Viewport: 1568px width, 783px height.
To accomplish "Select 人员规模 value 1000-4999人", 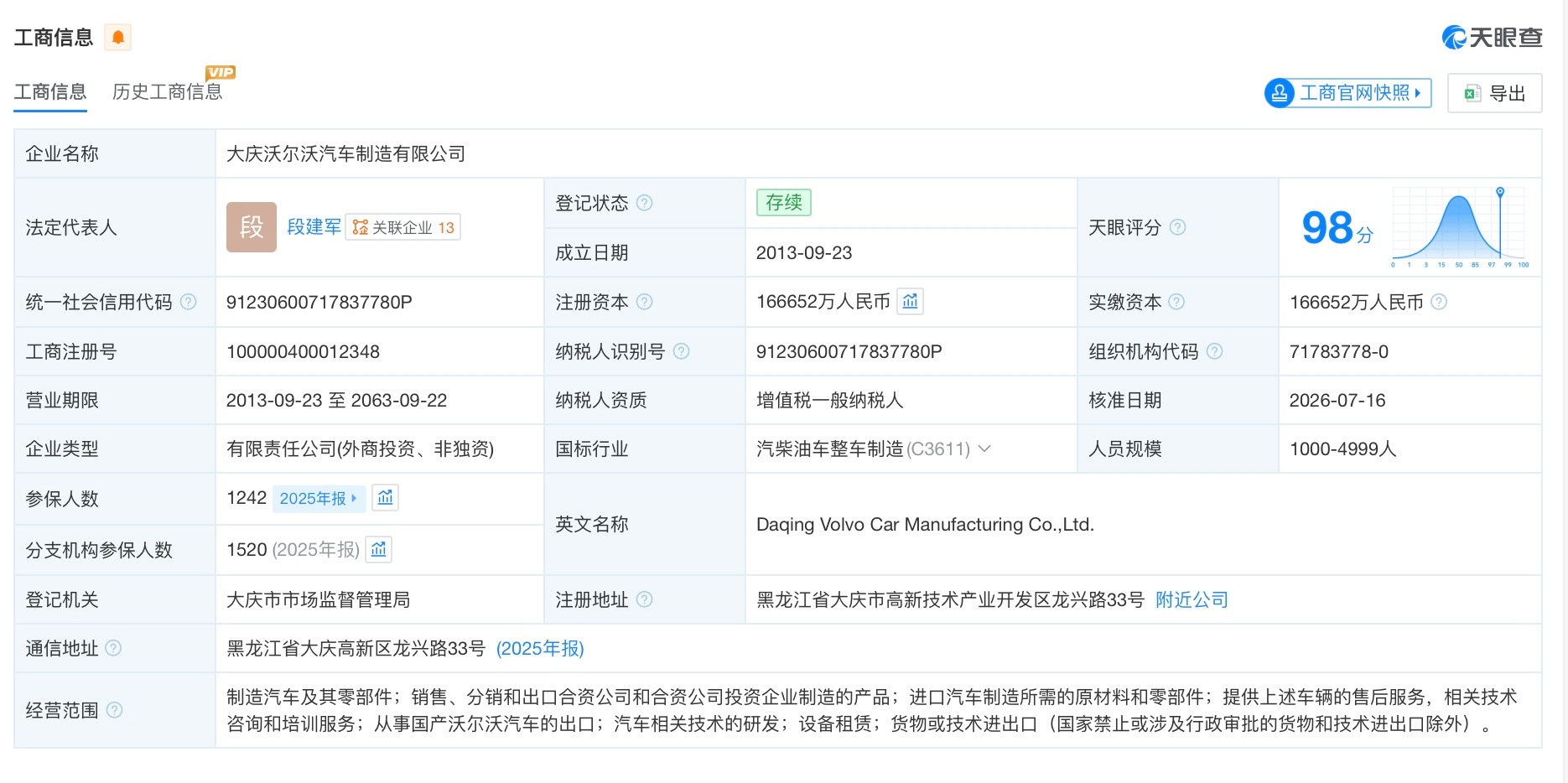I will [x=1342, y=449].
